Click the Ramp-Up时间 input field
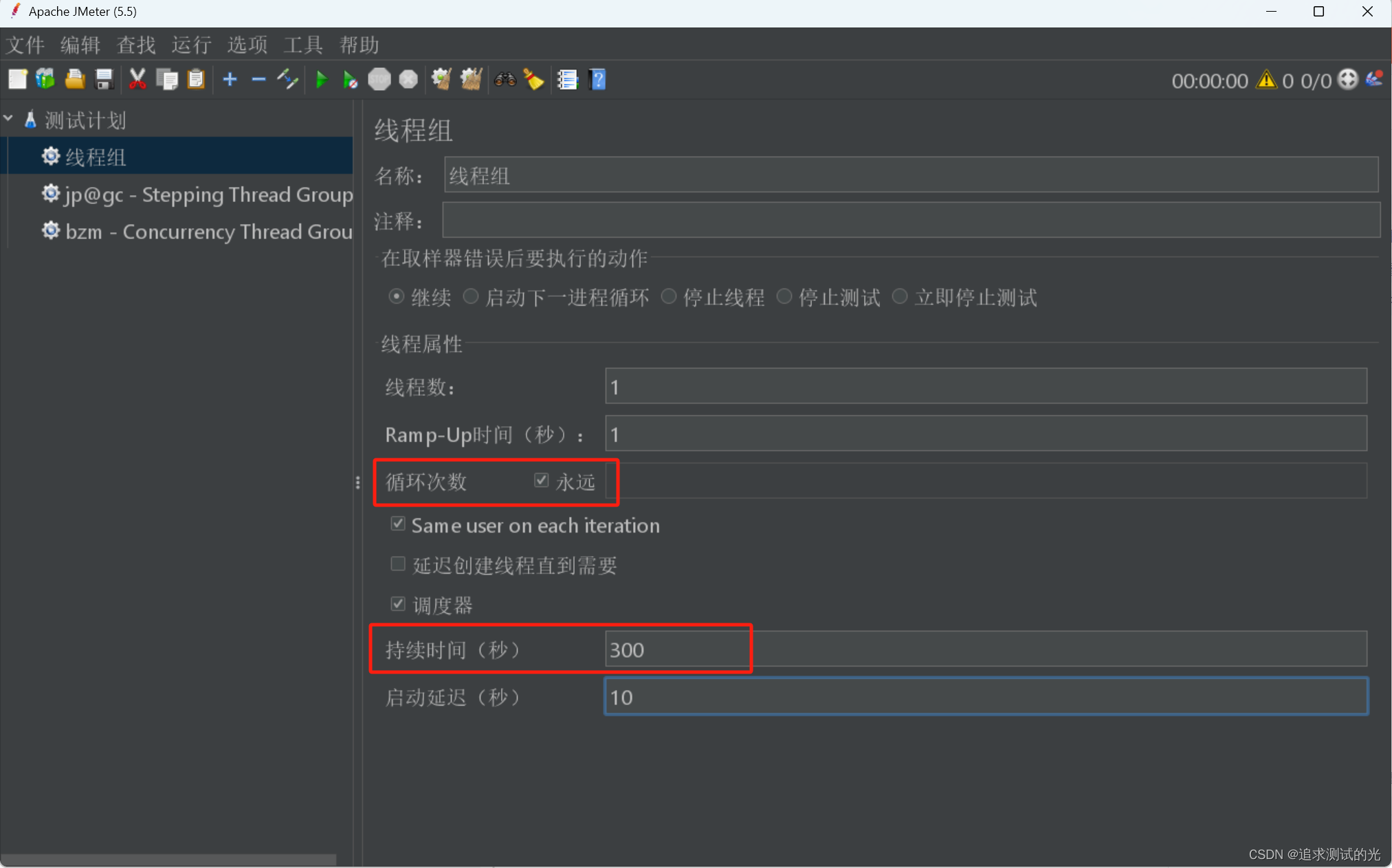Viewport: 1392px width, 868px height. (x=986, y=434)
